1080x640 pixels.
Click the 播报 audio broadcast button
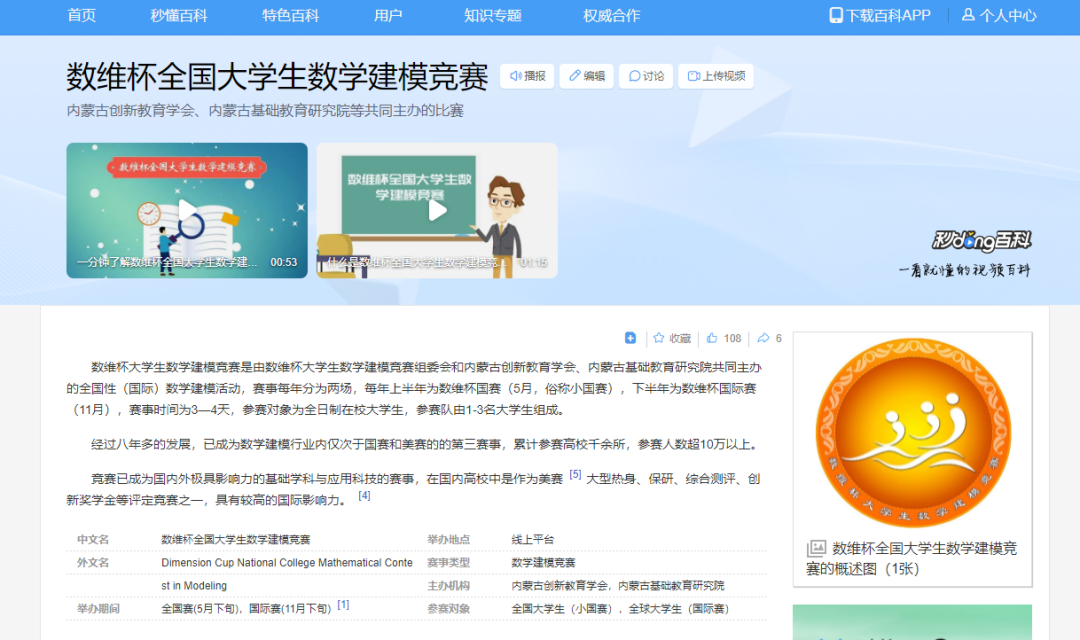[528, 76]
